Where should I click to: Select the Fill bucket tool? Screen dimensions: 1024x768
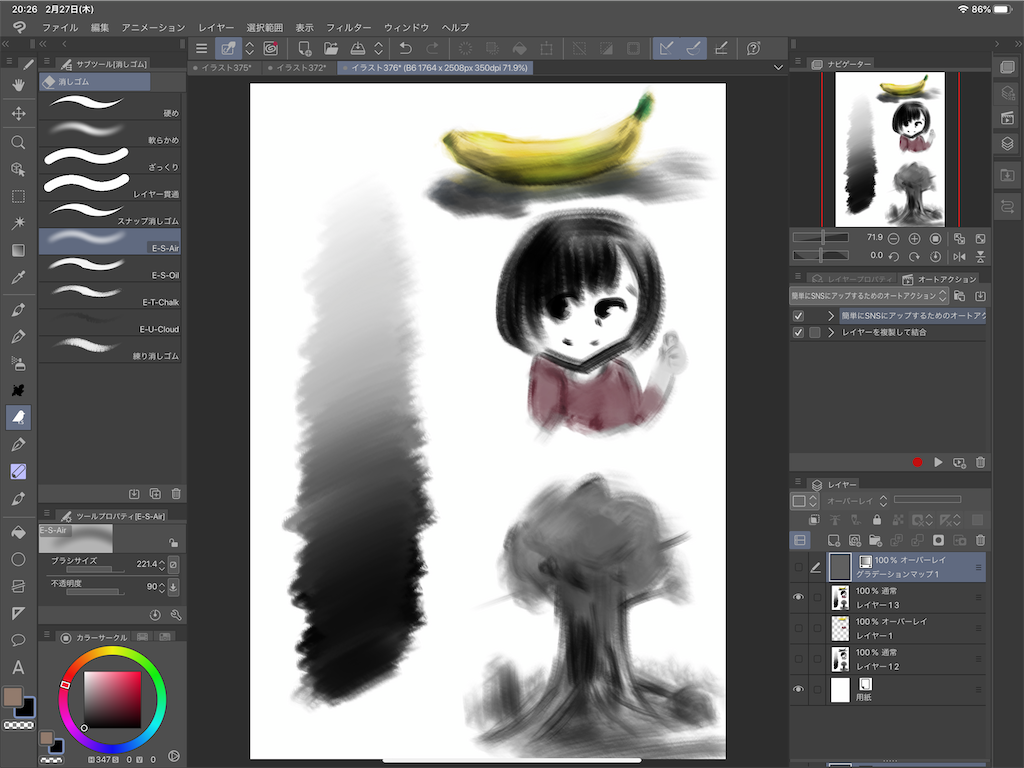click(18, 532)
